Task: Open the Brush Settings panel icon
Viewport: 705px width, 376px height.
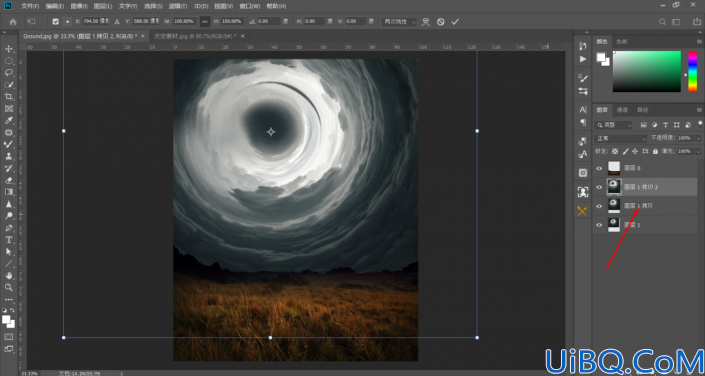Action: pyautogui.click(x=583, y=78)
